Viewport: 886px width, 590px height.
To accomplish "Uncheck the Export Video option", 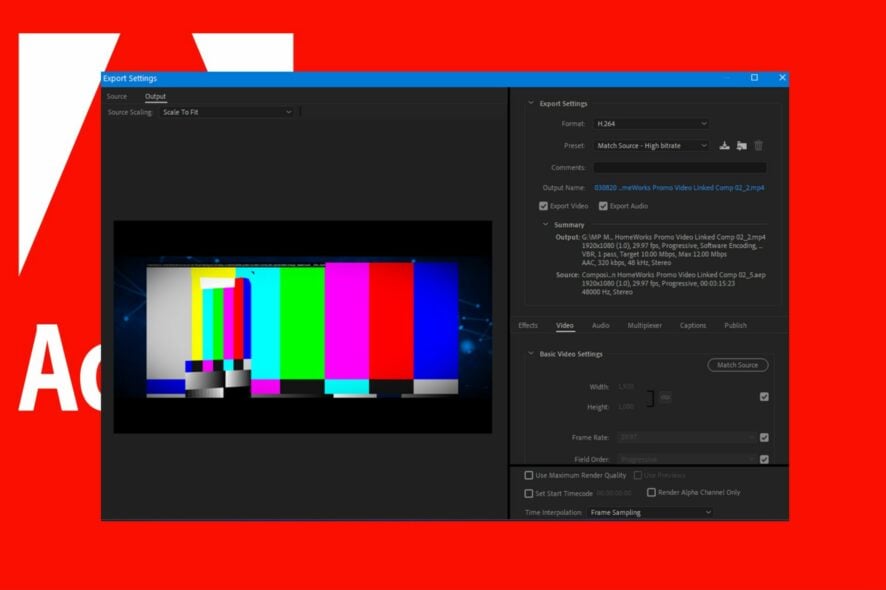I will (x=544, y=205).
